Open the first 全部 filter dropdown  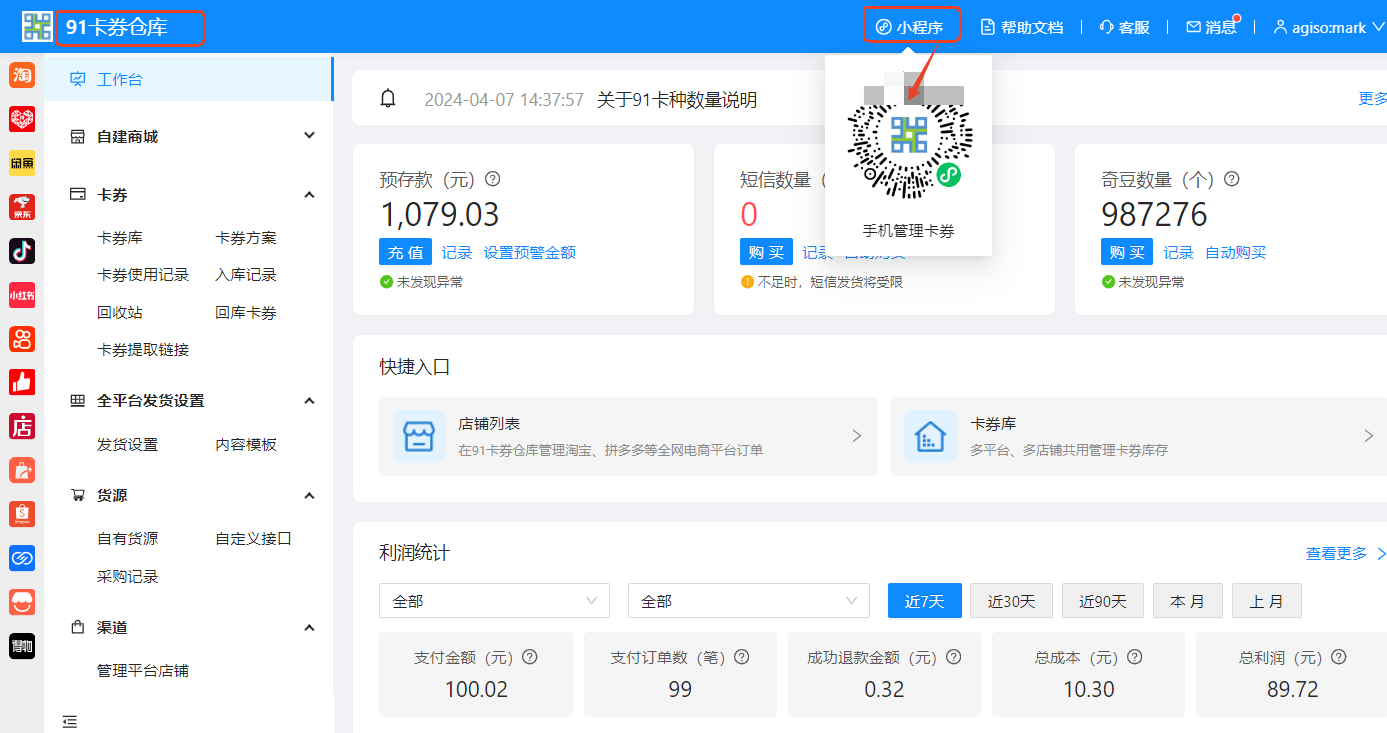coord(494,601)
